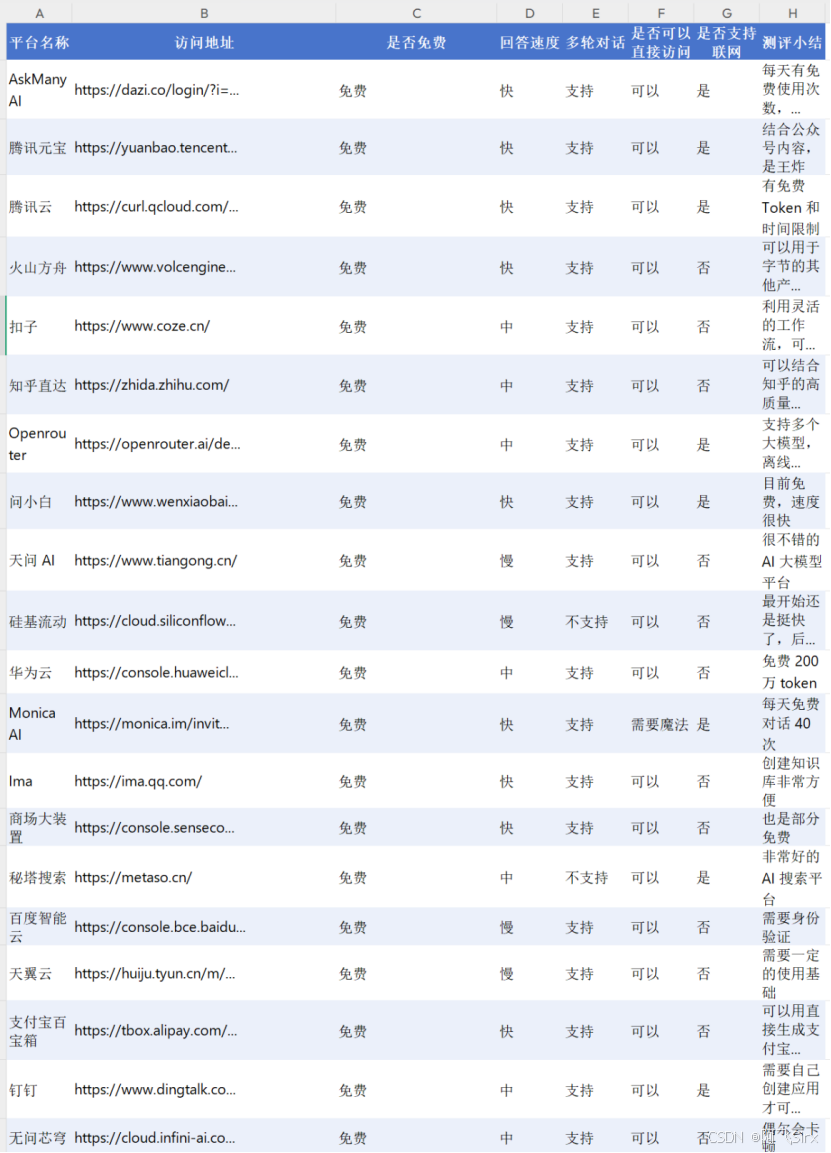Open the www.wenxiaobai link
The image size is (831, 1153).
click(x=156, y=501)
